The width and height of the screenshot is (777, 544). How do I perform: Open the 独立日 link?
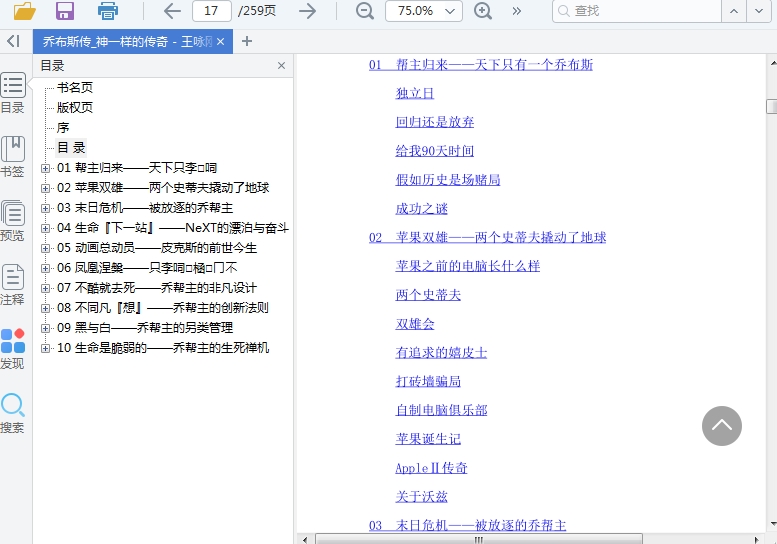pos(415,93)
